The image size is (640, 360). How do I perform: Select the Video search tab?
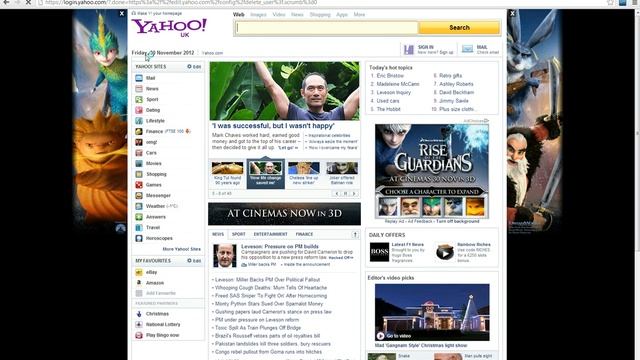click(279, 15)
